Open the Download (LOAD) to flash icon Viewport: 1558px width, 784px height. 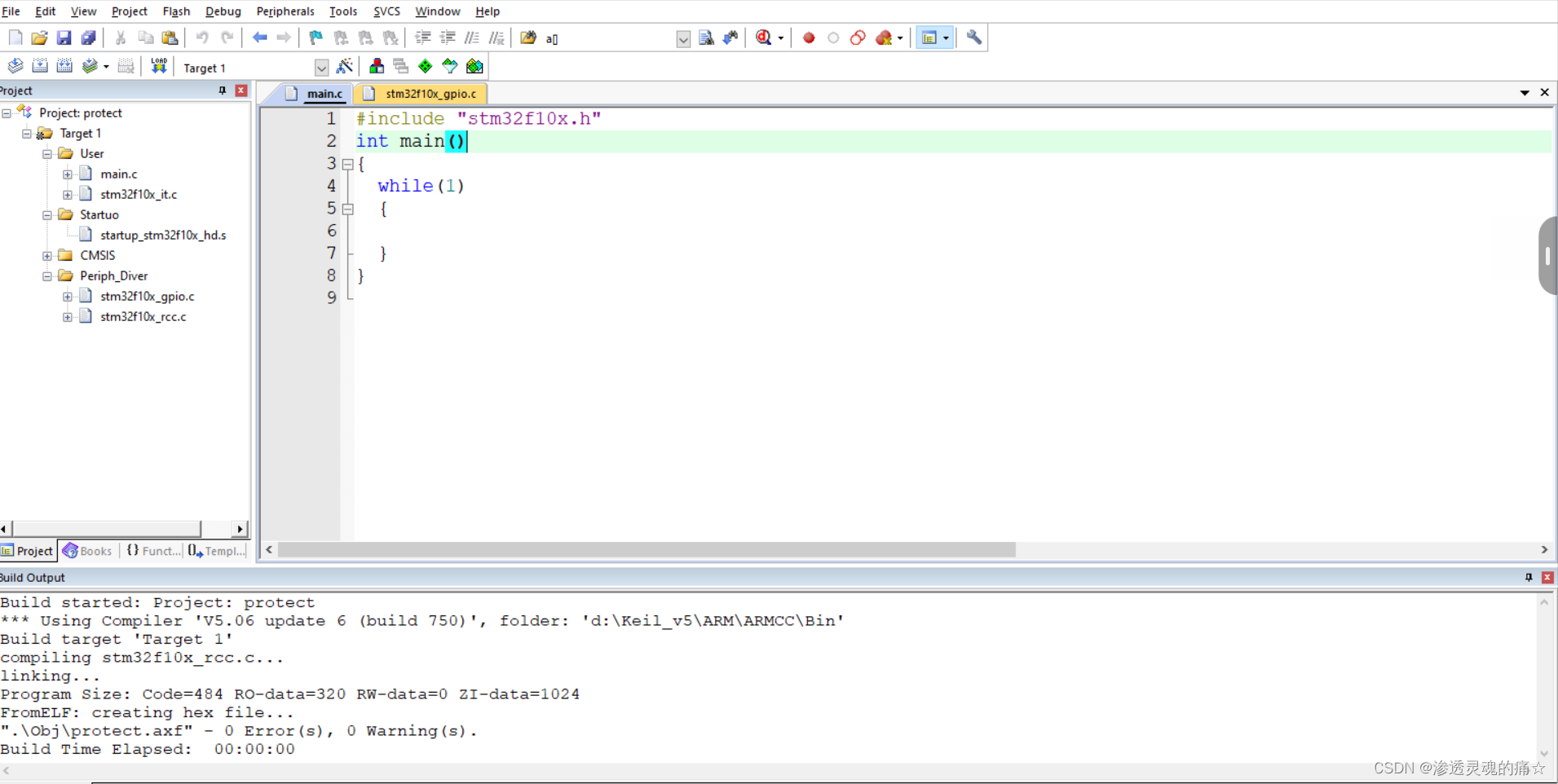pos(158,66)
